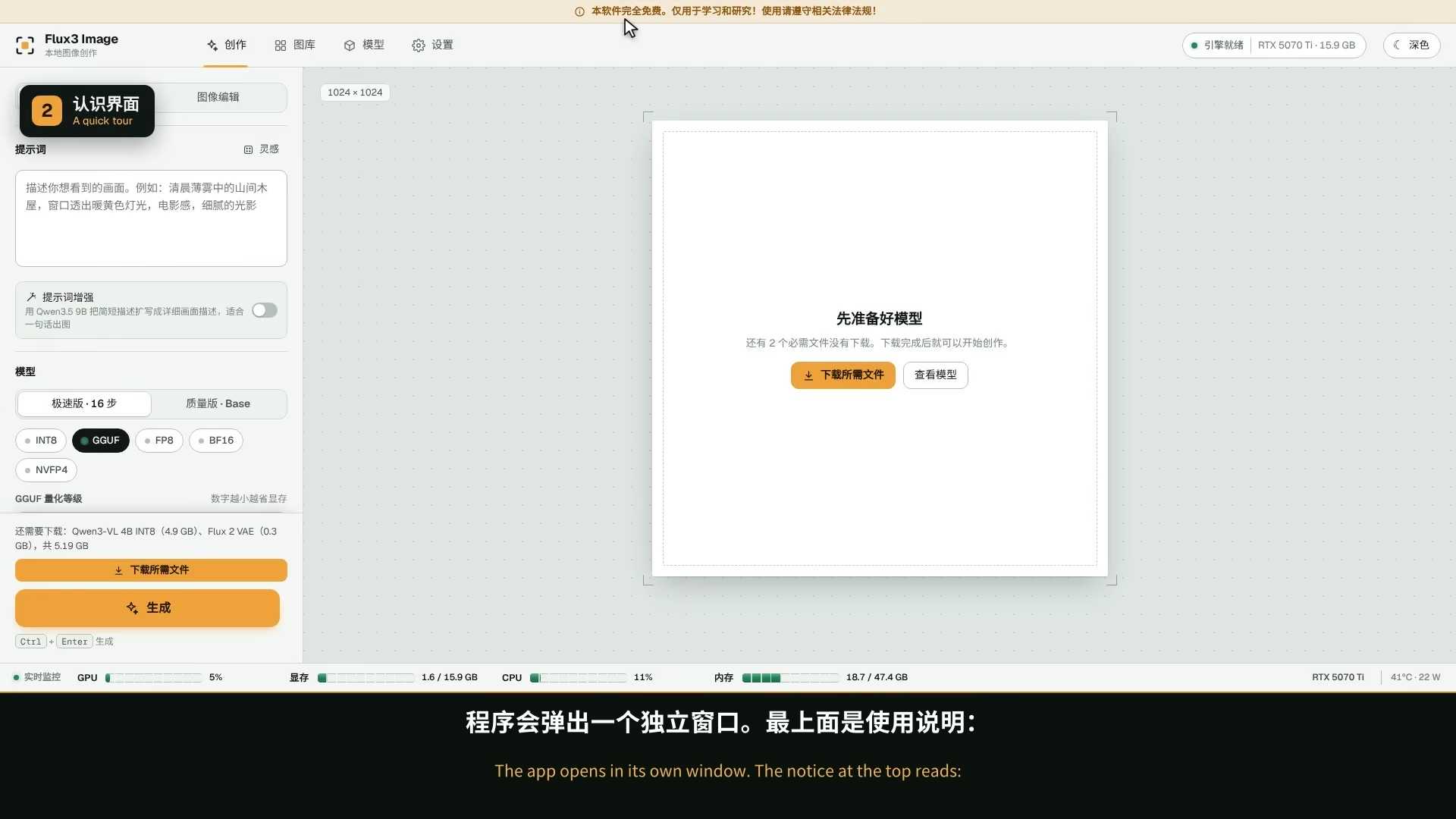Click the 显存 VRAM usage bar

tap(366, 678)
